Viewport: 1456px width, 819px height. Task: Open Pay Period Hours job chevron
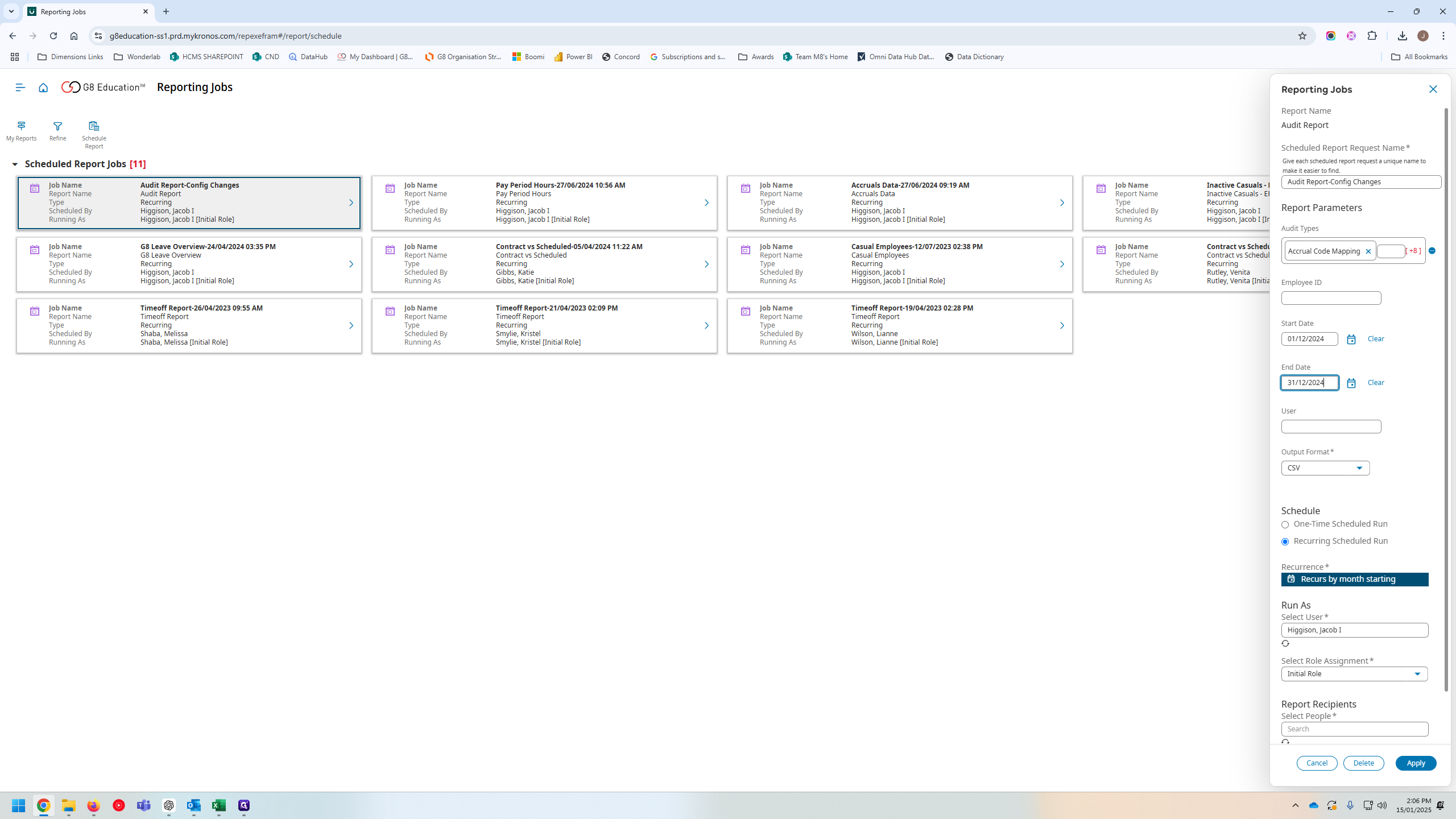[x=706, y=203]
